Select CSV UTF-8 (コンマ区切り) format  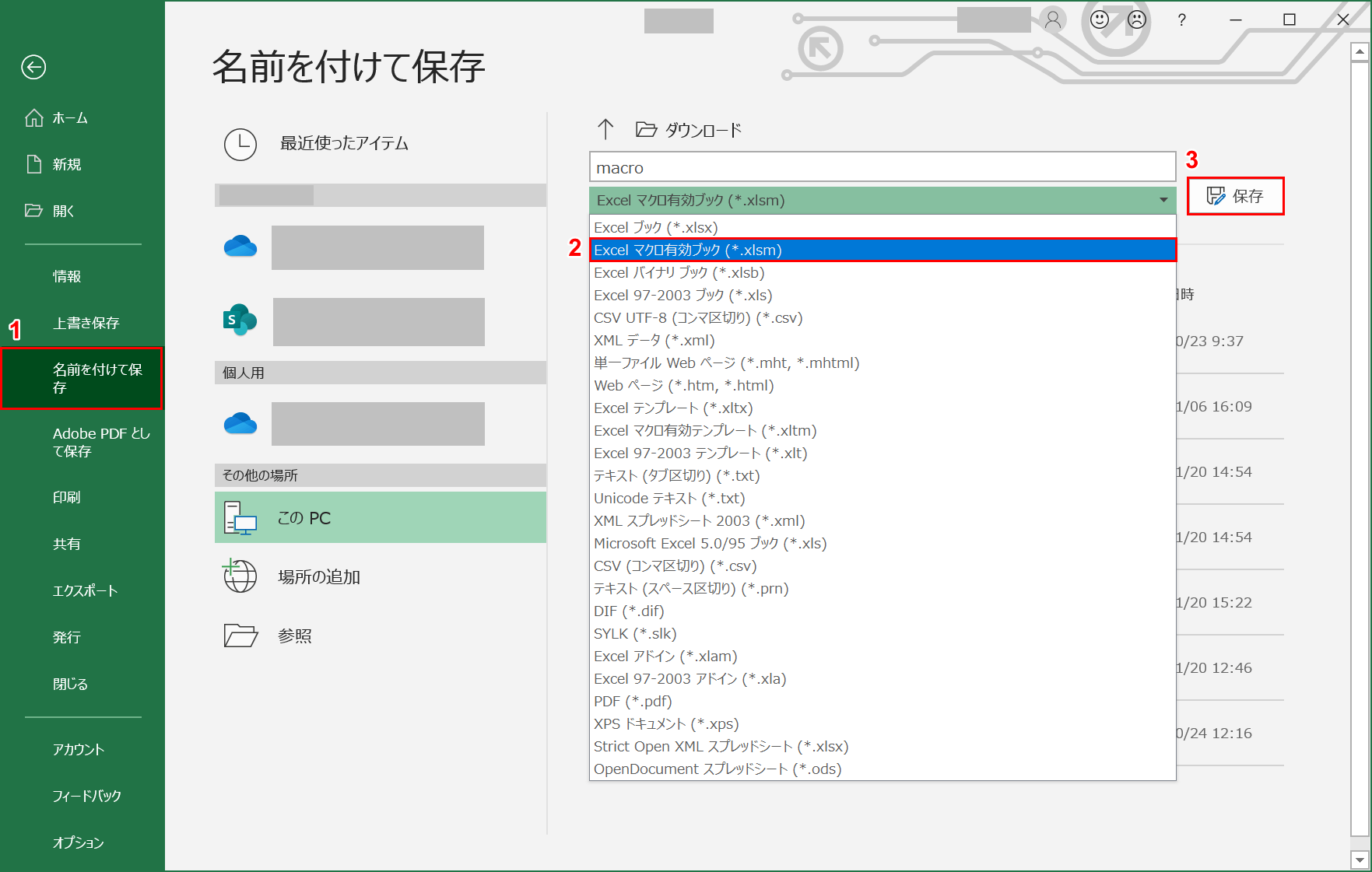coord(883,317)
